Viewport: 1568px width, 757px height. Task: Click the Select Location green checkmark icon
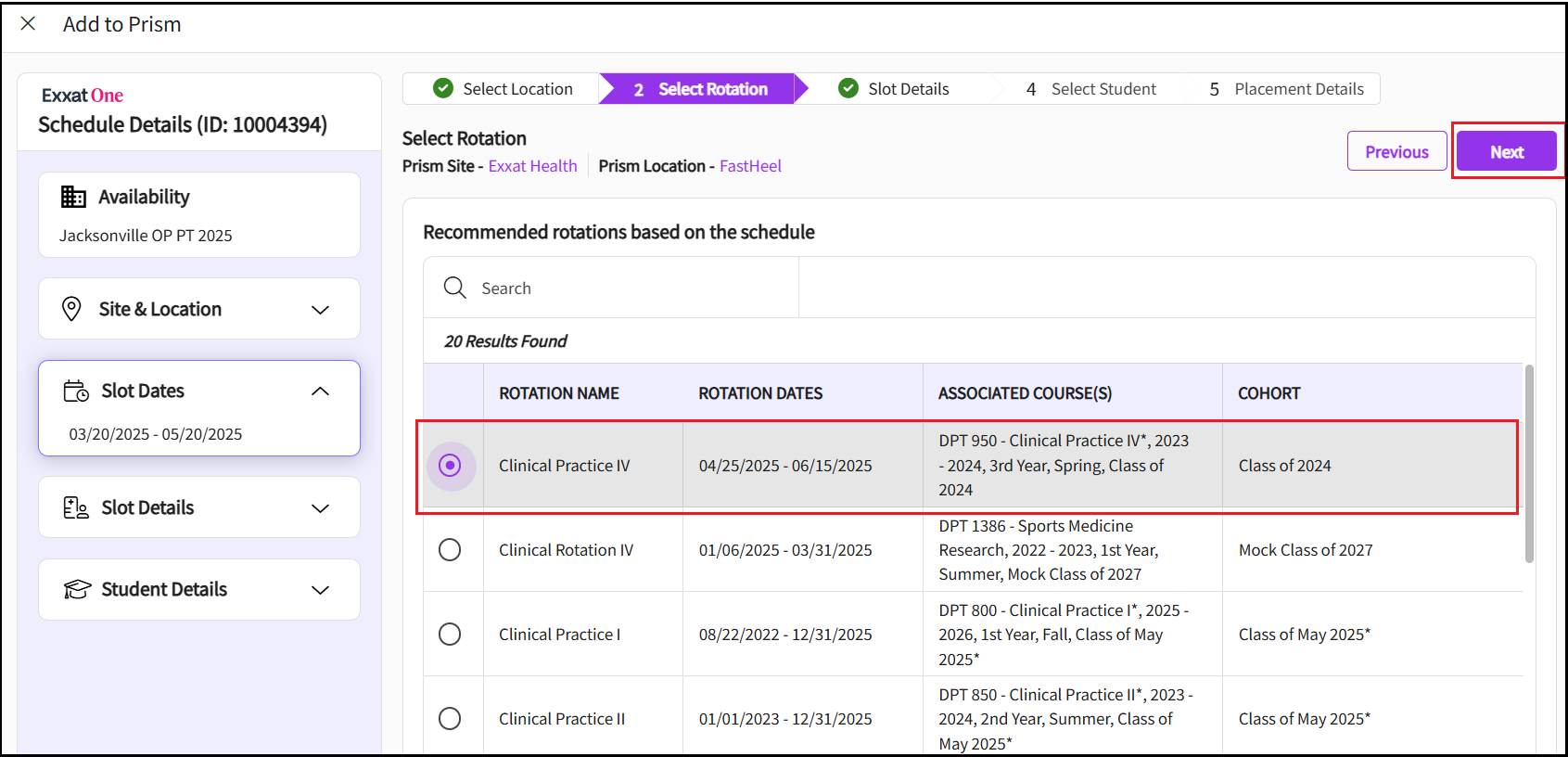point(443,88)
